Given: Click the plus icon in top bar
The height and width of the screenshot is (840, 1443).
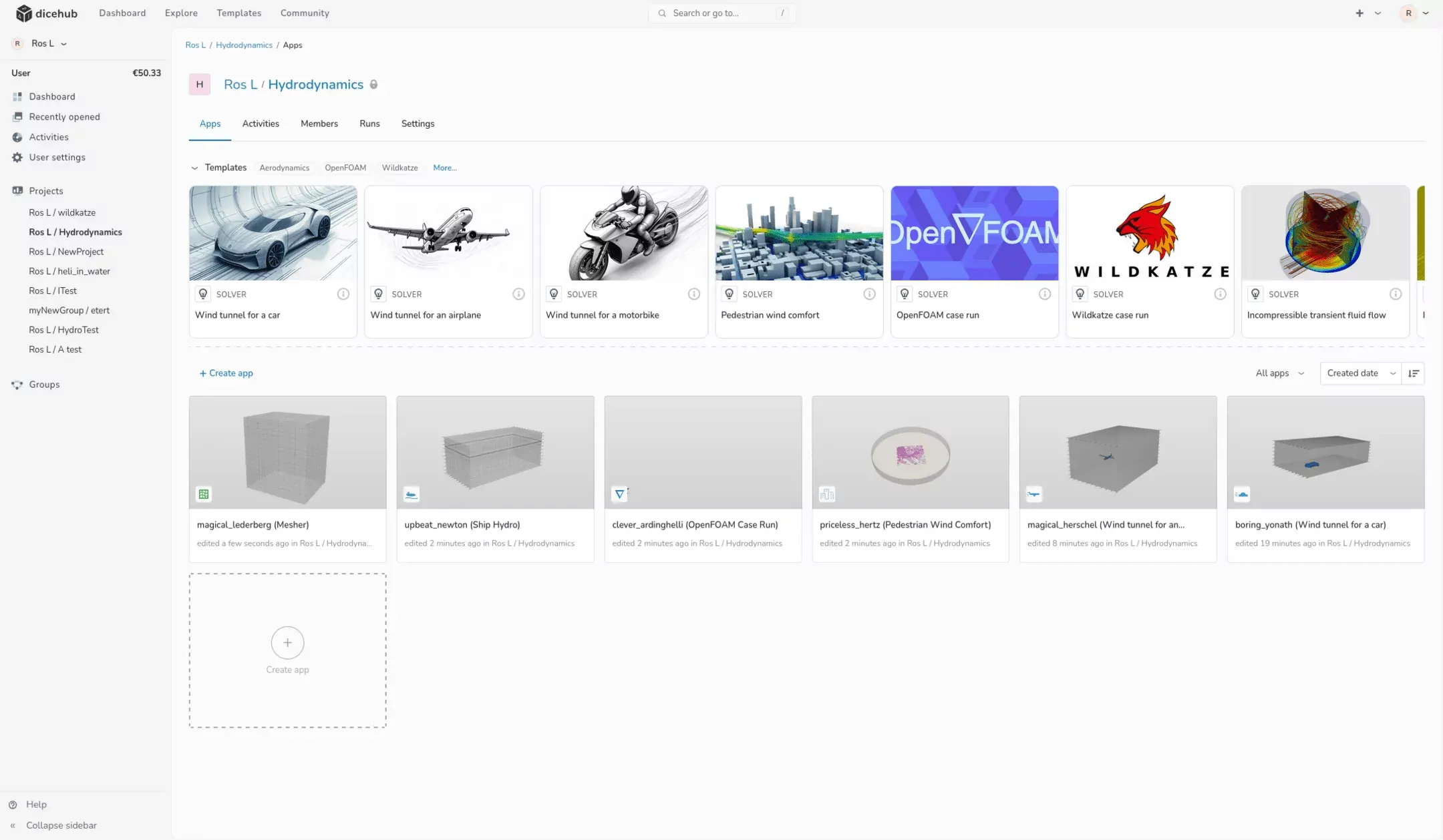Looking at the screenshot, I should (1359, 13).
